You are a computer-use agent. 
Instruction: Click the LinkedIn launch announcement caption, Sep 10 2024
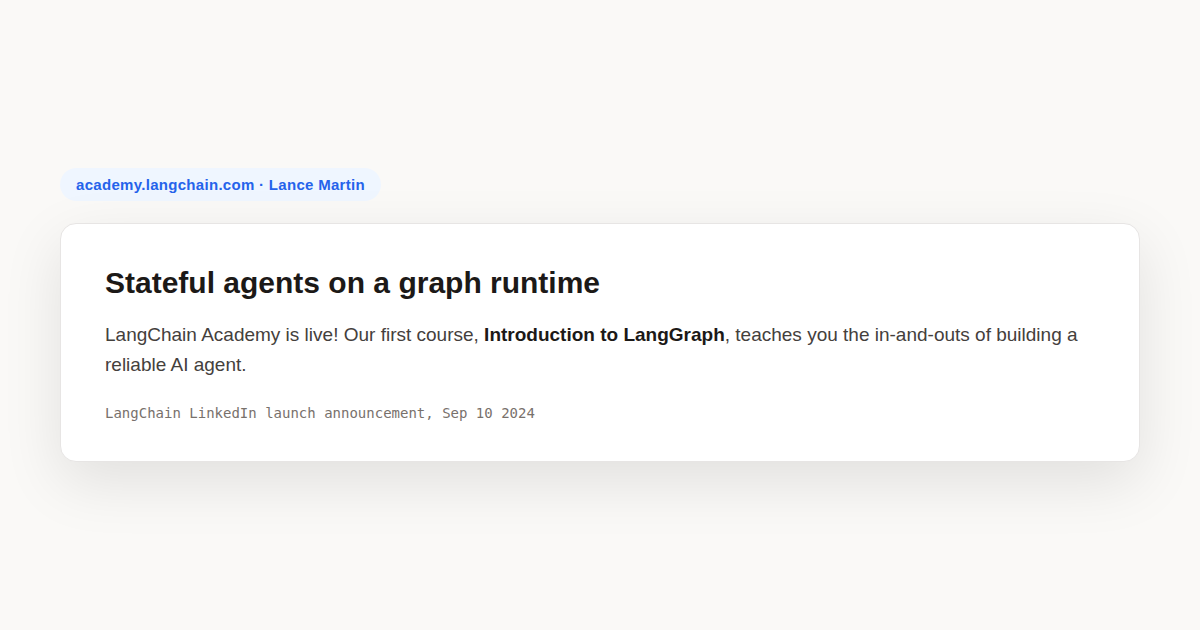tap(320, 413)
